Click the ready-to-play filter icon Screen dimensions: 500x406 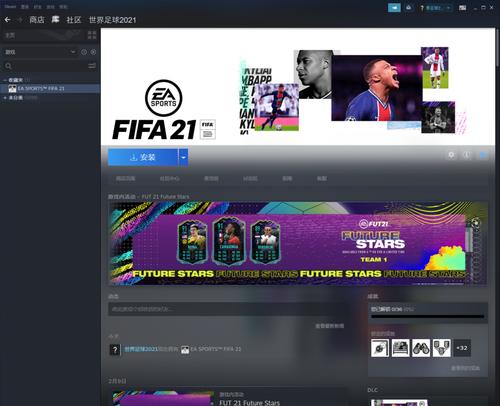[x=93, y=52]
